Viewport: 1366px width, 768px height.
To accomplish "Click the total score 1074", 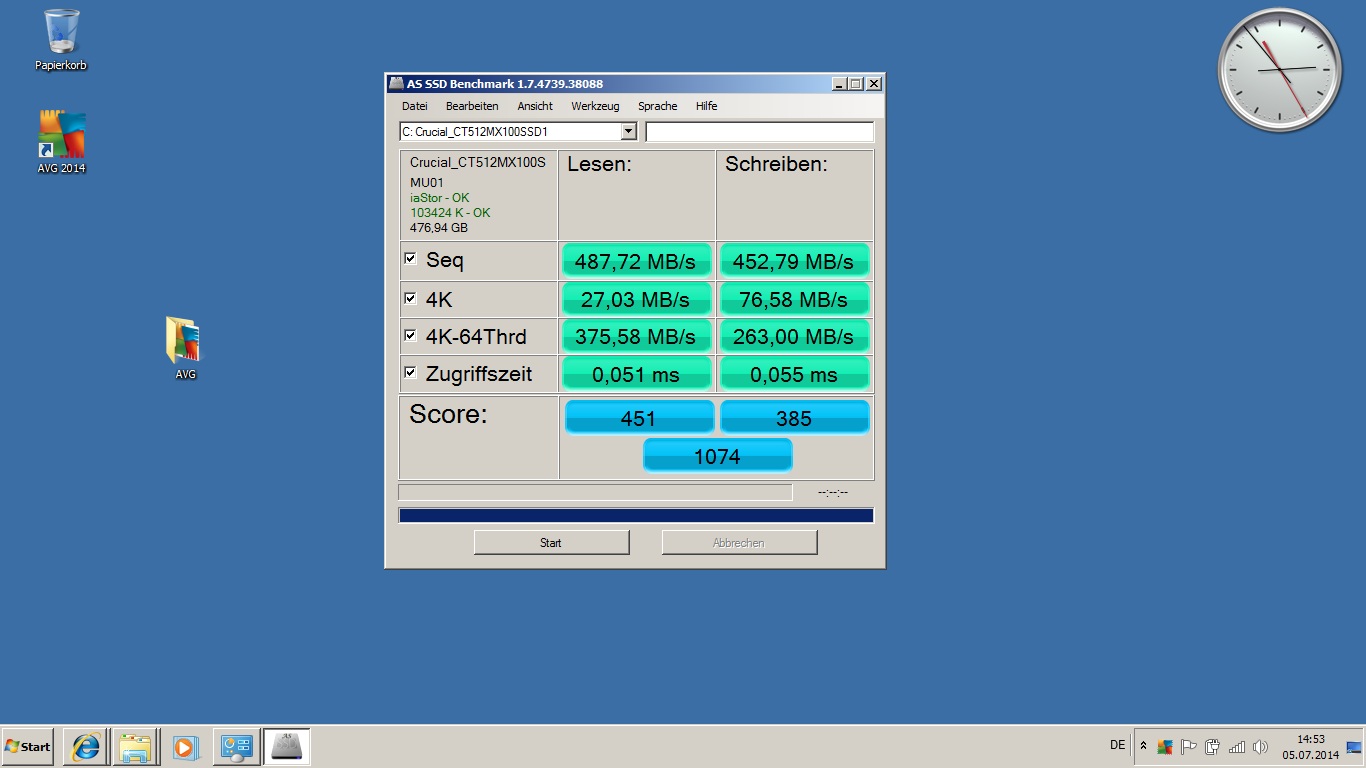I will pos(717,456).
